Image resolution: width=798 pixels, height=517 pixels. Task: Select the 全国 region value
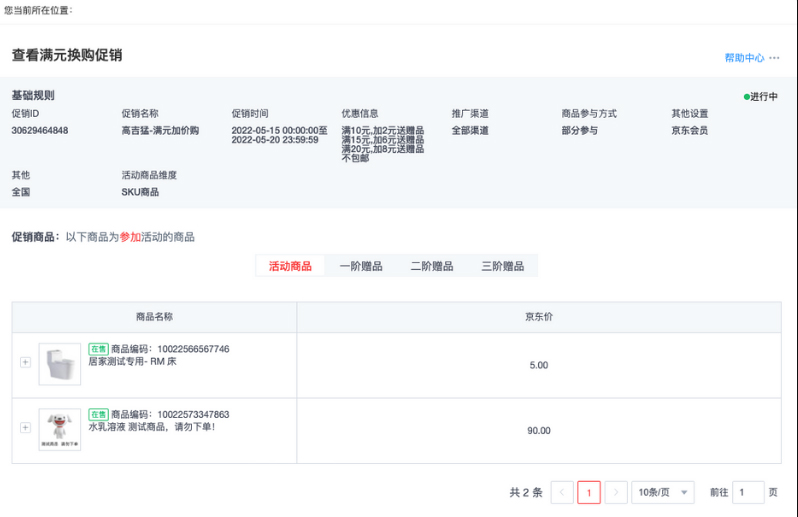pyautogui.click(x=21, y=192)
